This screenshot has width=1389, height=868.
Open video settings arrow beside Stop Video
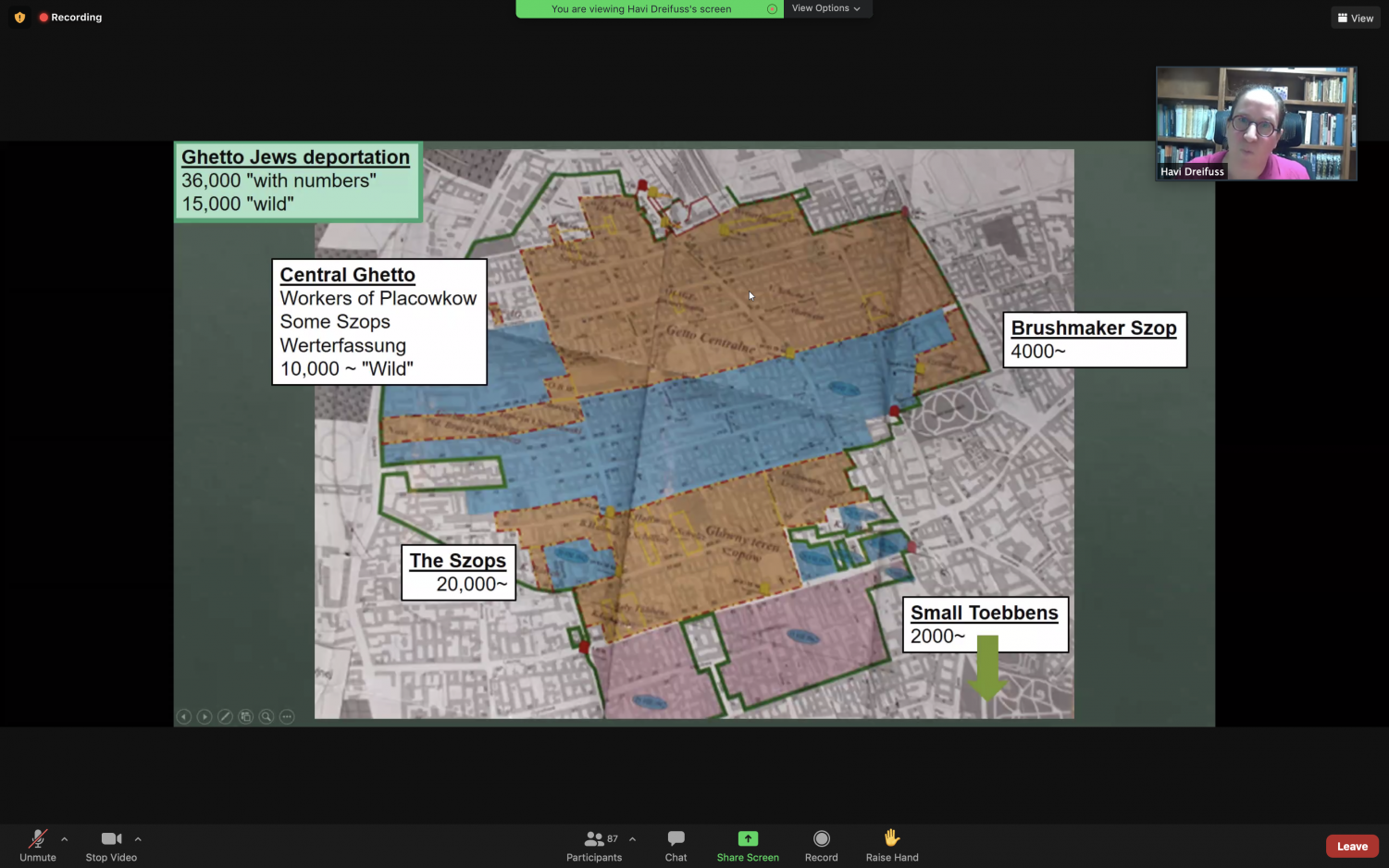[x=138, y=839]
